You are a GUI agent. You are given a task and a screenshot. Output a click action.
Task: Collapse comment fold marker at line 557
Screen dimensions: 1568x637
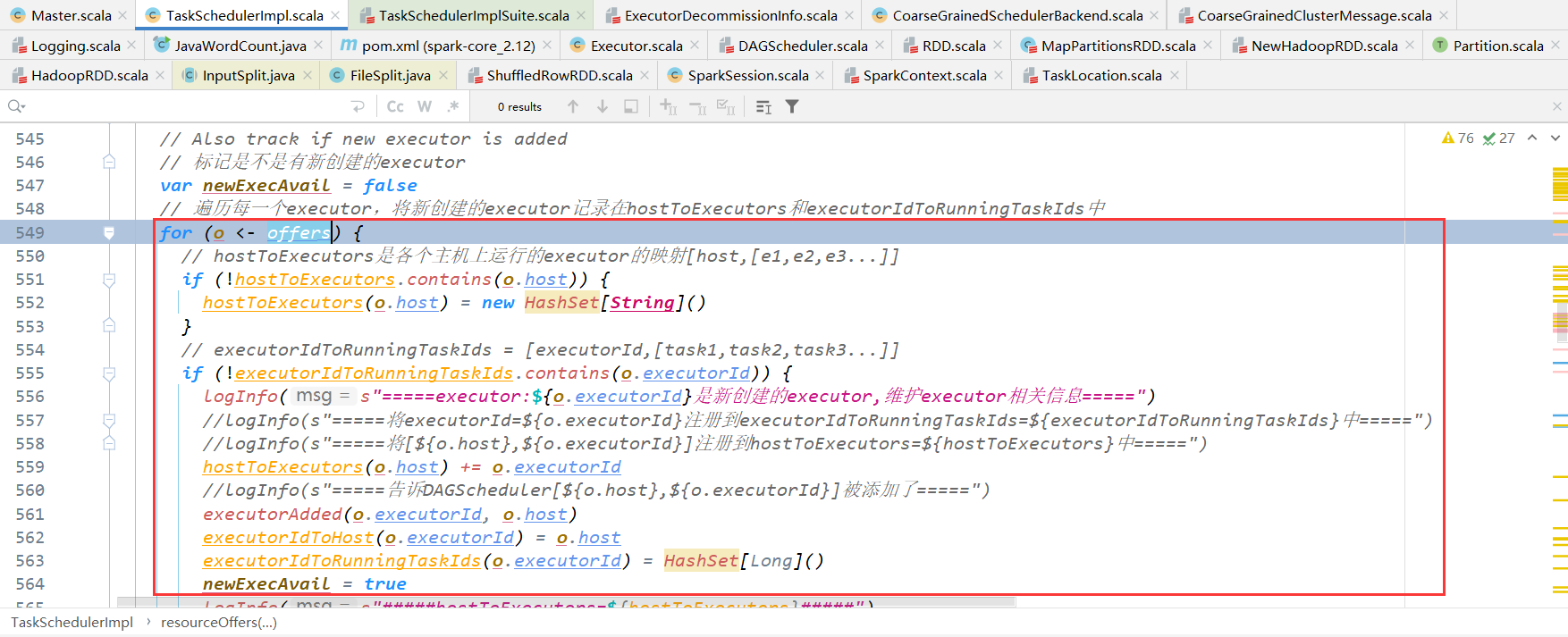coord(109,420)
